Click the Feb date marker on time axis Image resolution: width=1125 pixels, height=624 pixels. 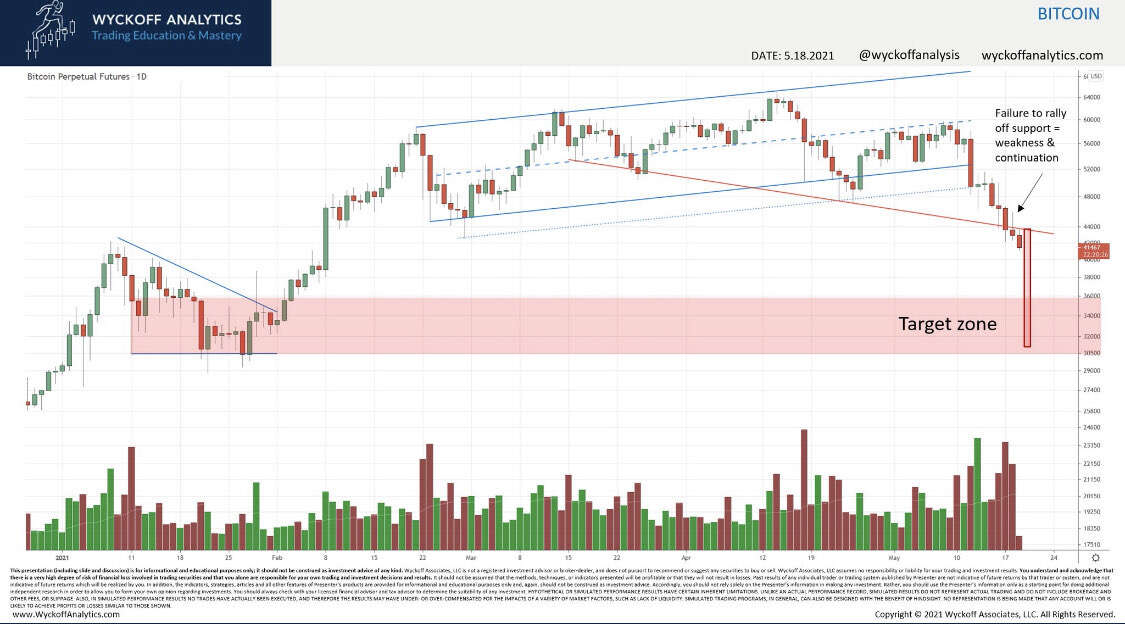(277, 557)
